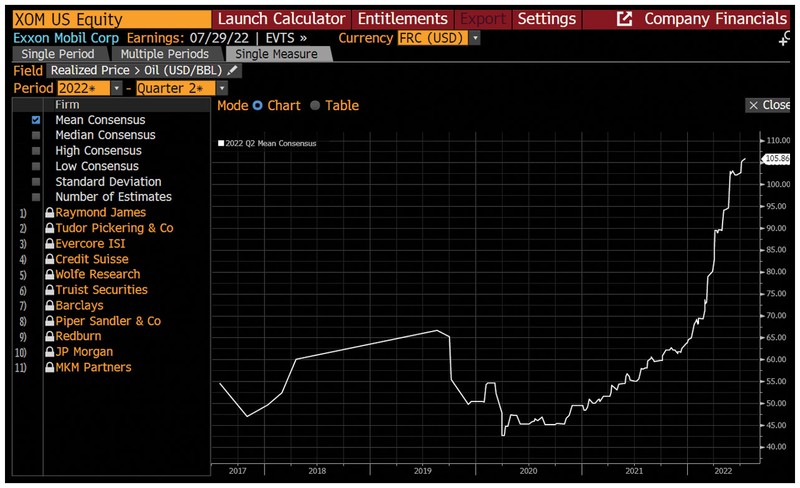The width and height of the screenshot is (800, 488).
Task: Click the 105.86 value marker on the price axis
Action: point(776,159)
